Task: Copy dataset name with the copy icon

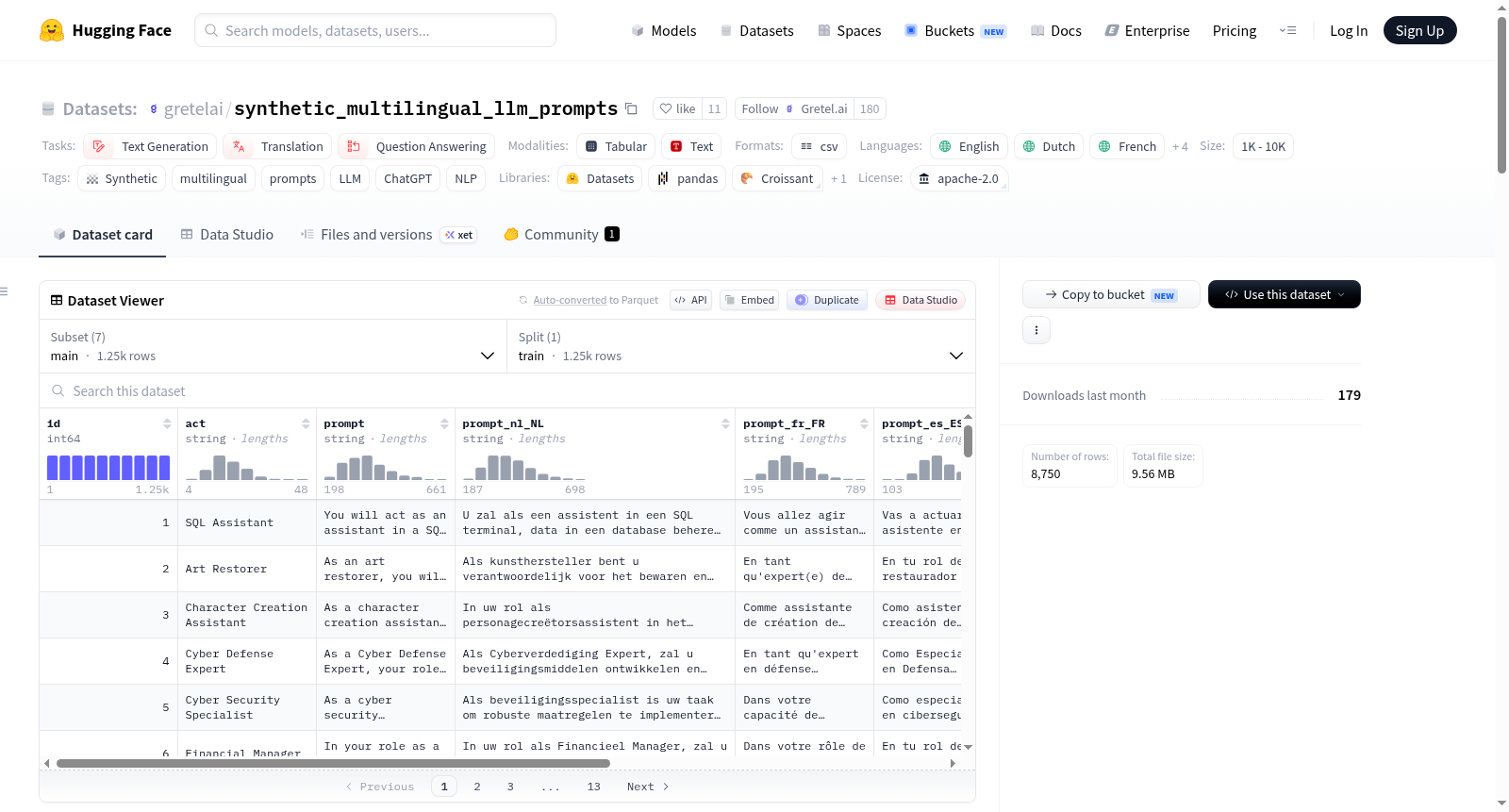Action: (x=631, y=108)
